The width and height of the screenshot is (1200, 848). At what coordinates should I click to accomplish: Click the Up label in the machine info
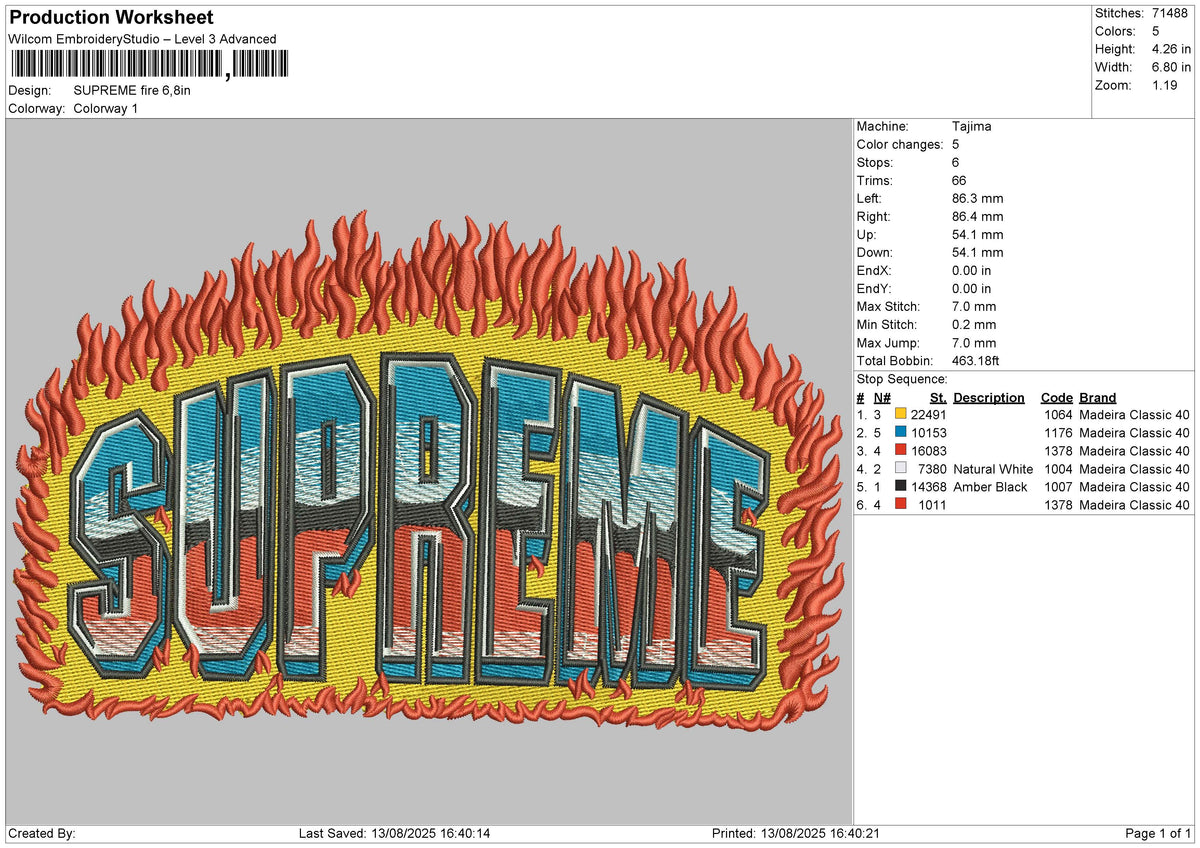pos(867,235)
